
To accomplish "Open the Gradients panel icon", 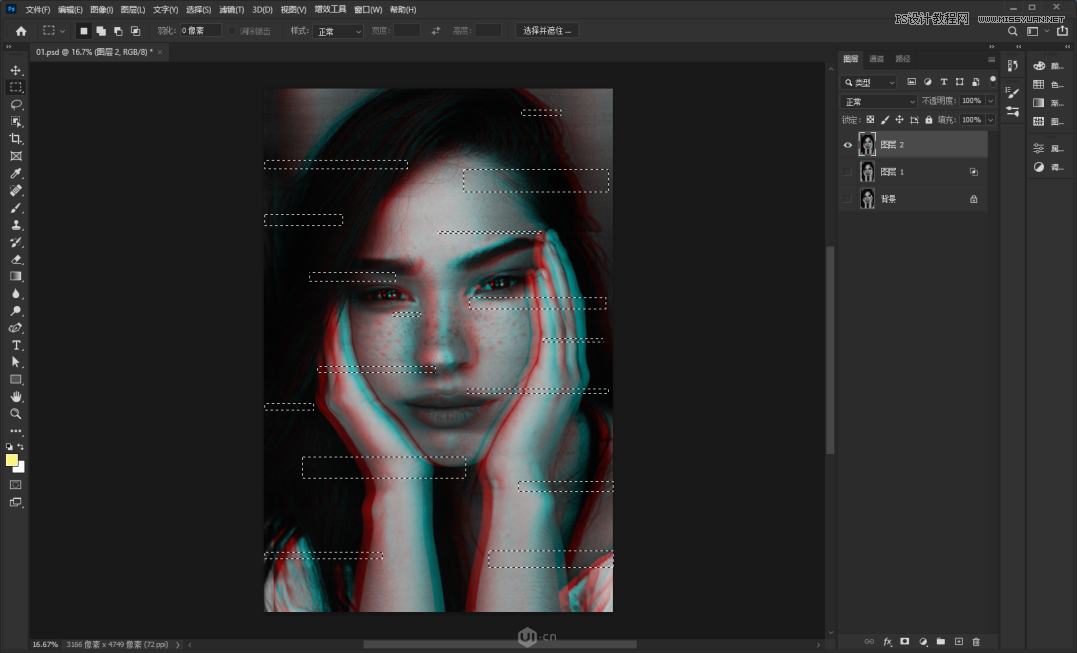I will (x=1039, y=102).
